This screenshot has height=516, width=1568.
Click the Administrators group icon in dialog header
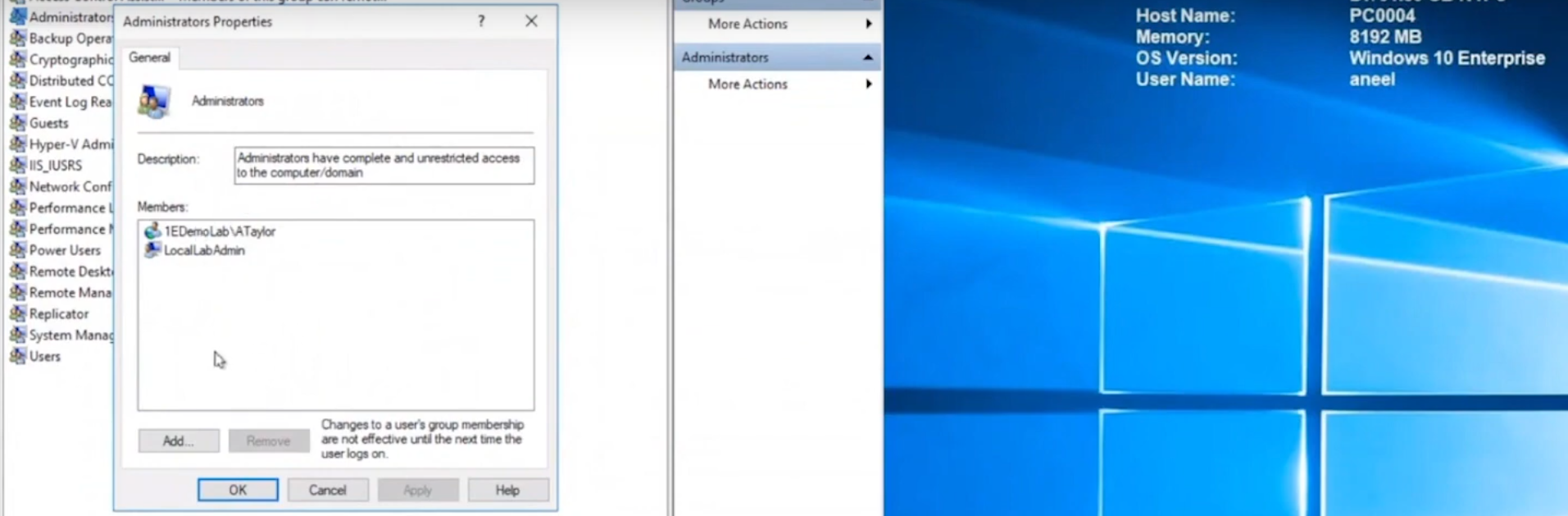click(154, 102)
